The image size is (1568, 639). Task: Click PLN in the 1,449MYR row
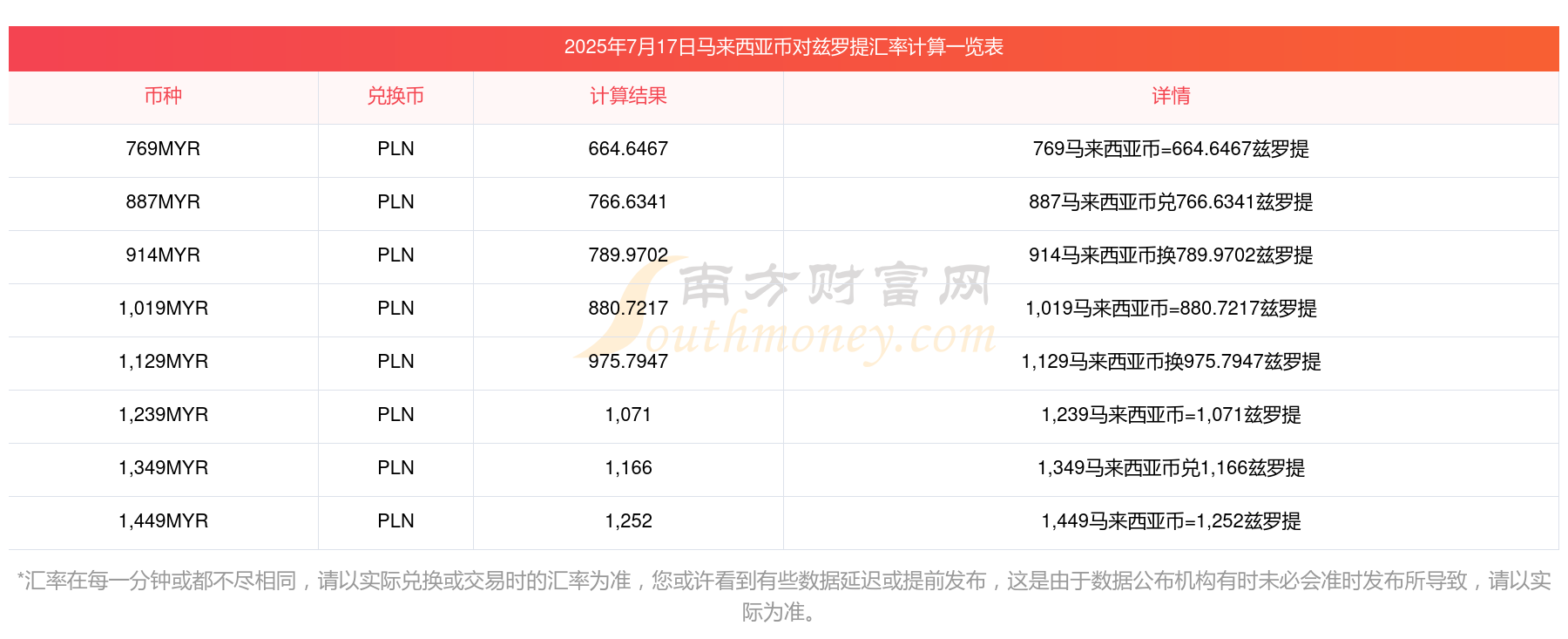[x=395, y=521]
